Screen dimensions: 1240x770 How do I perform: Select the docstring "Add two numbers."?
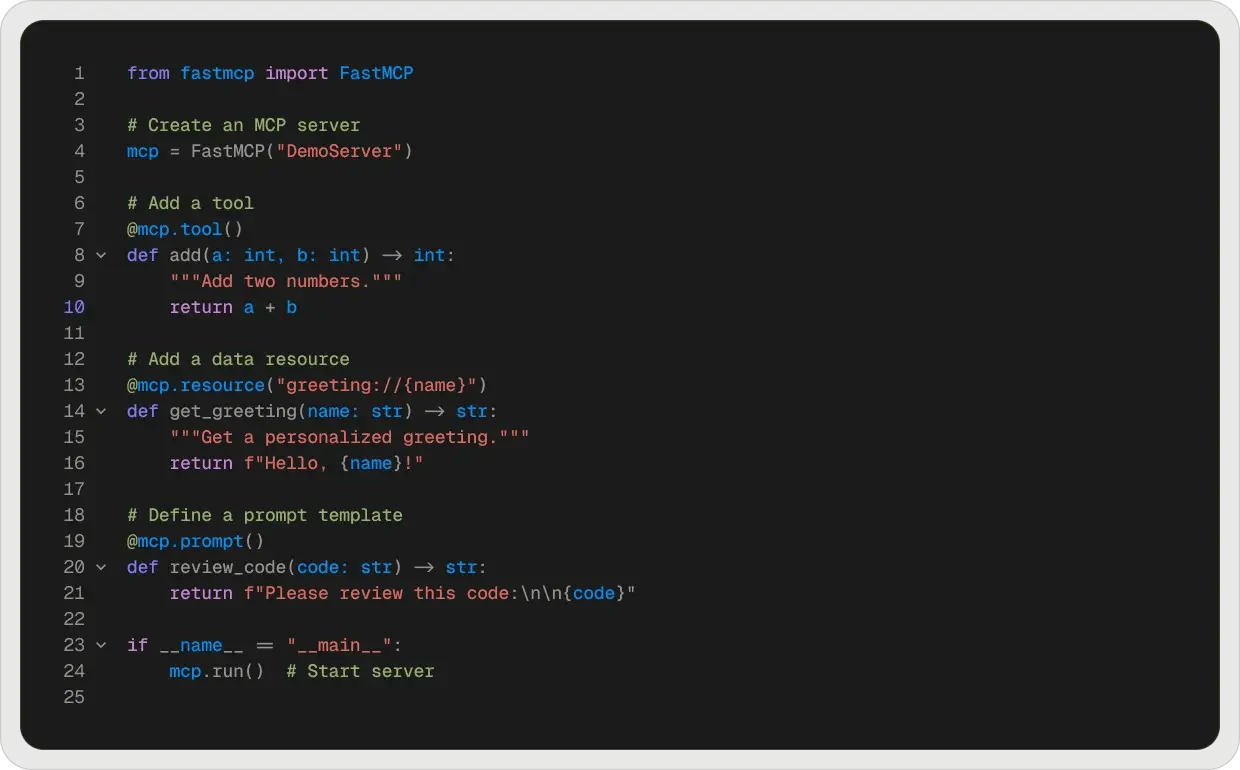click(285, 281)
